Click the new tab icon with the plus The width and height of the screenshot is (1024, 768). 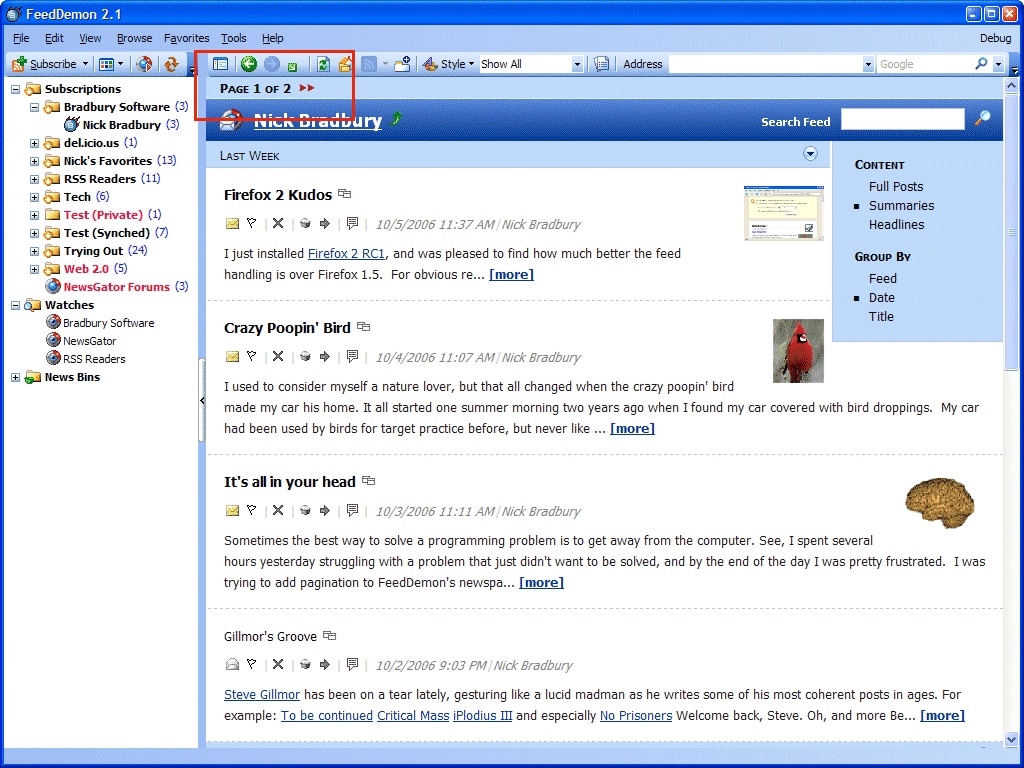(x=403, y=64)
